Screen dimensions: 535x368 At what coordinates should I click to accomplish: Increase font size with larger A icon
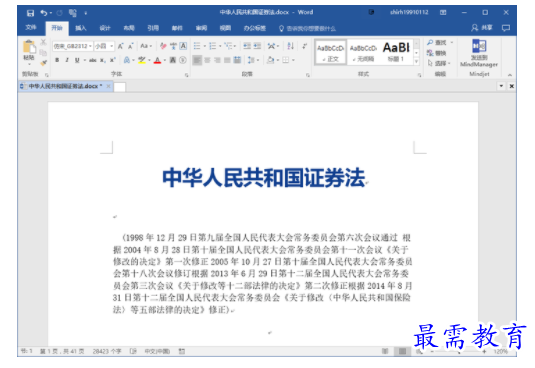(120, 46)
